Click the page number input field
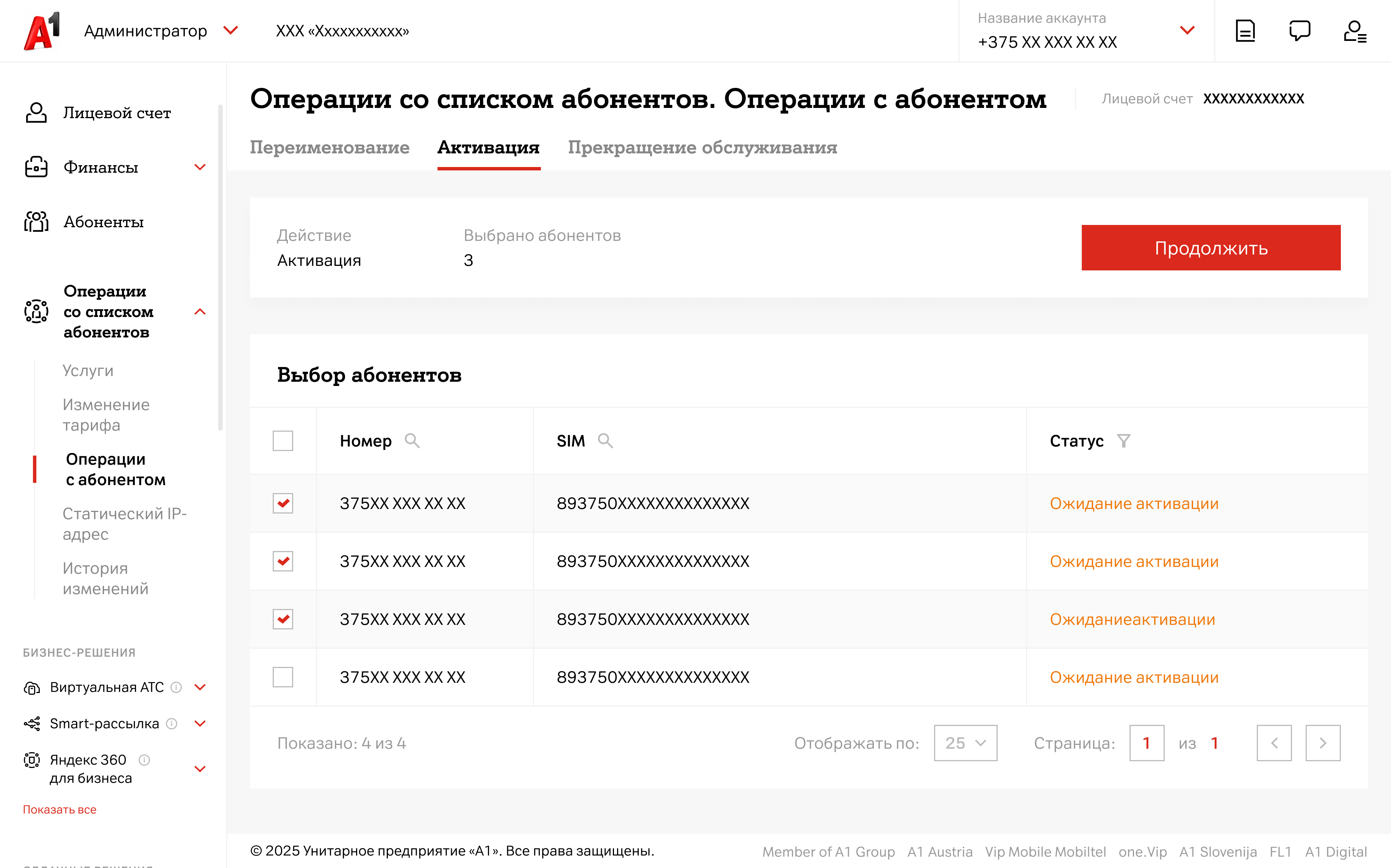 point(1146,743)
